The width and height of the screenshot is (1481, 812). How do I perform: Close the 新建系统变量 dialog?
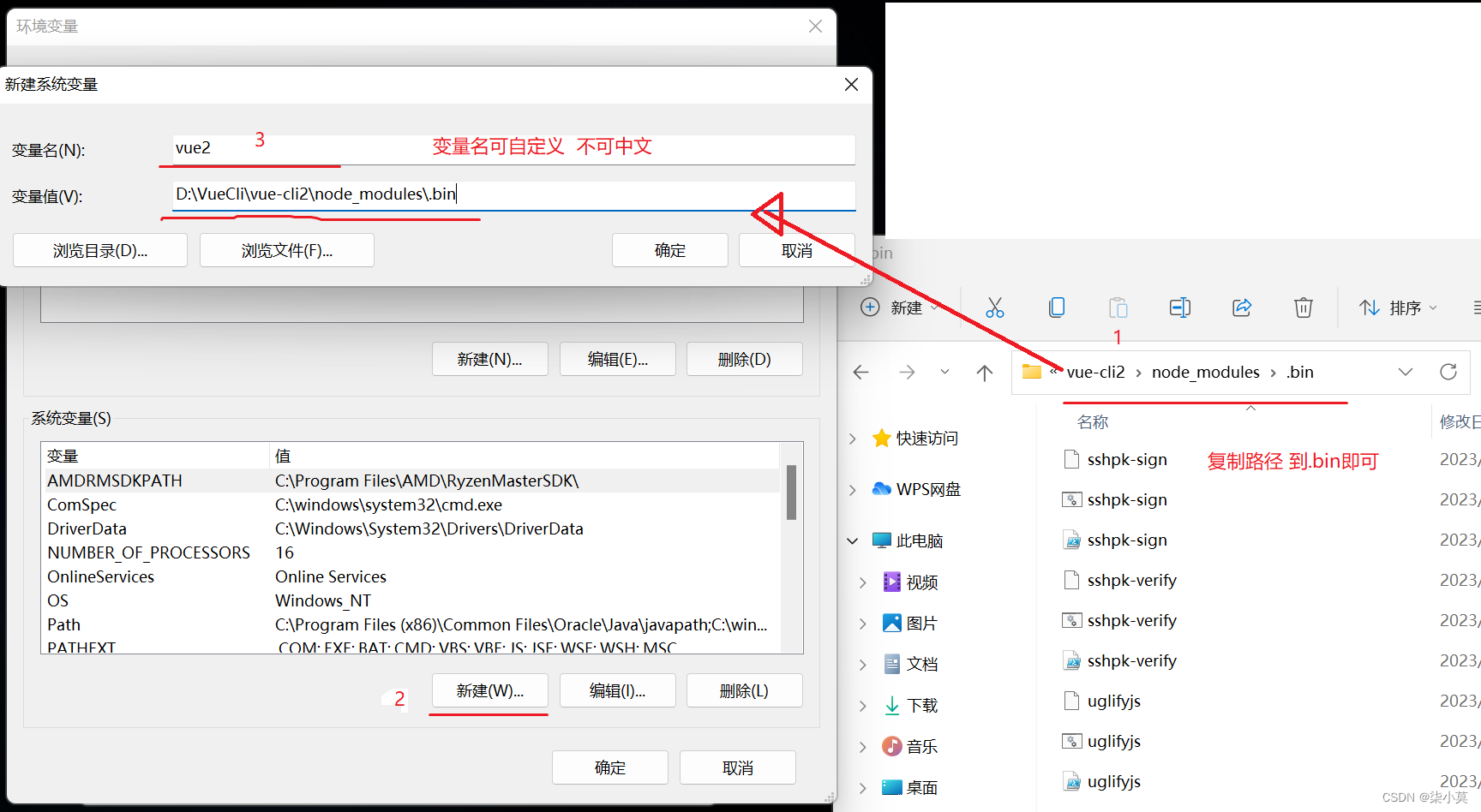(x=851, y=84)
